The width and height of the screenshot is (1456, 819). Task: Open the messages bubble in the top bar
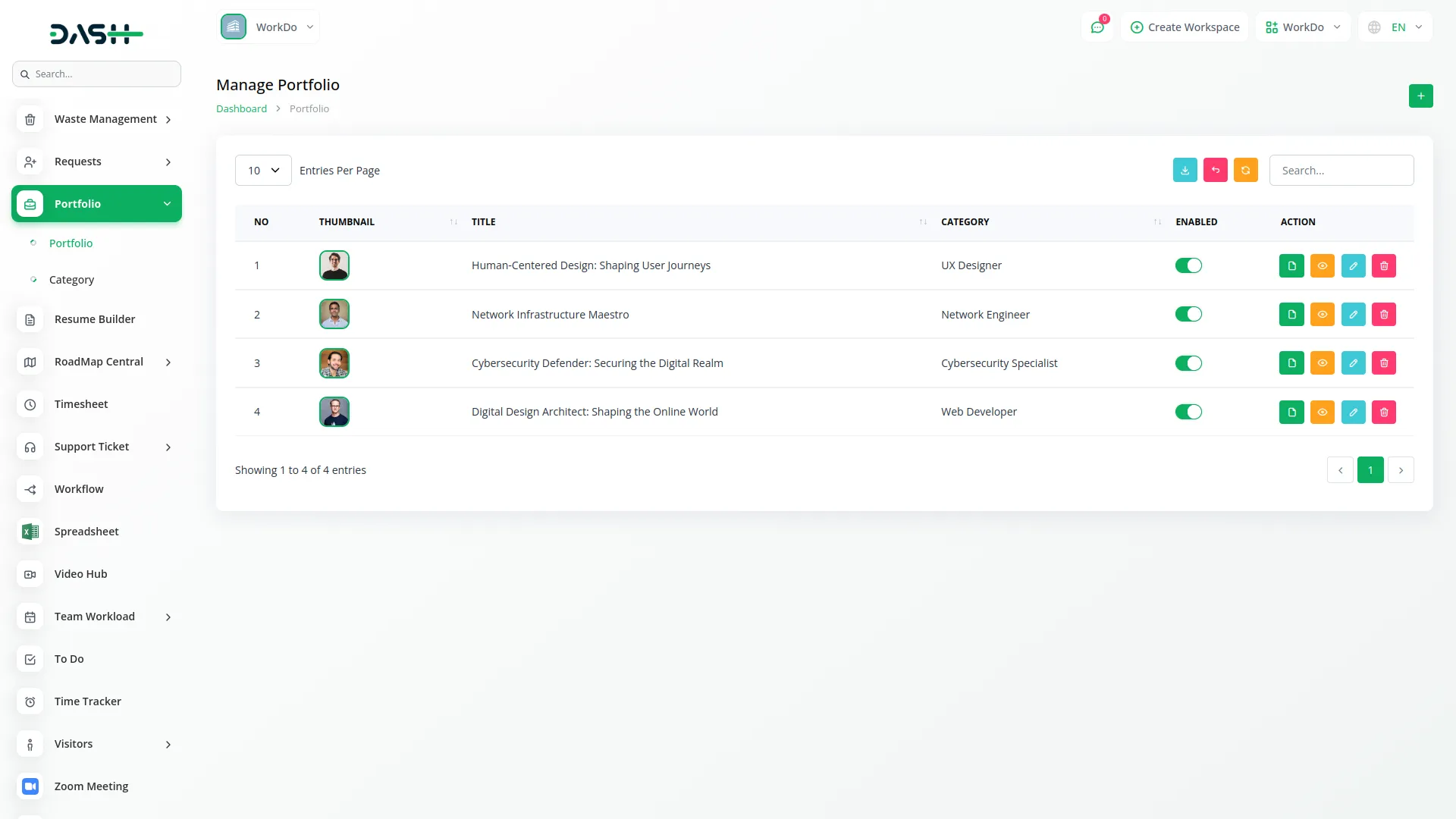click(1097, 27)
